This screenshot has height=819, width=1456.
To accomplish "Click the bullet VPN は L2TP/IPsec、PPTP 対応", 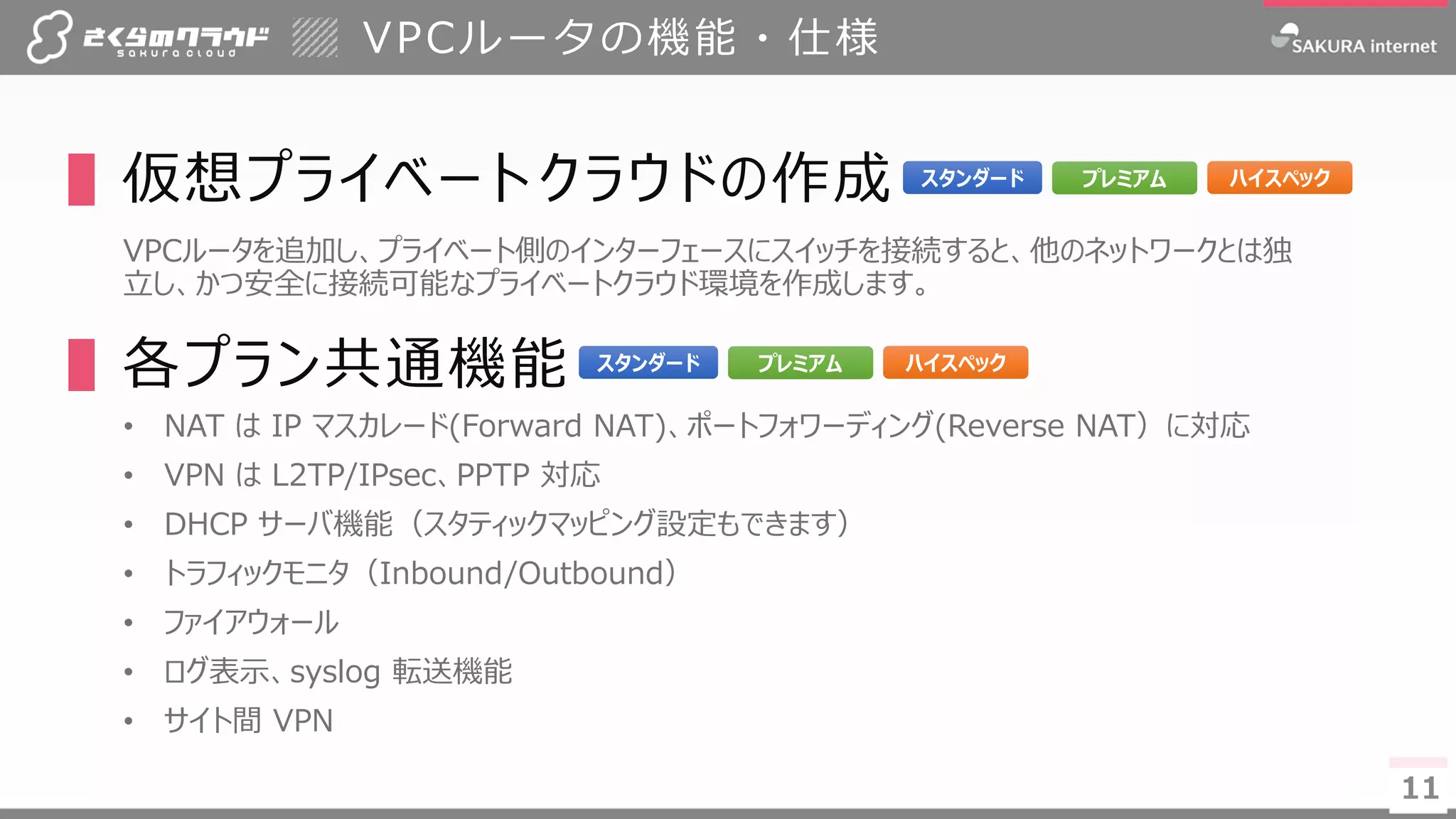I will coord(382,475).
